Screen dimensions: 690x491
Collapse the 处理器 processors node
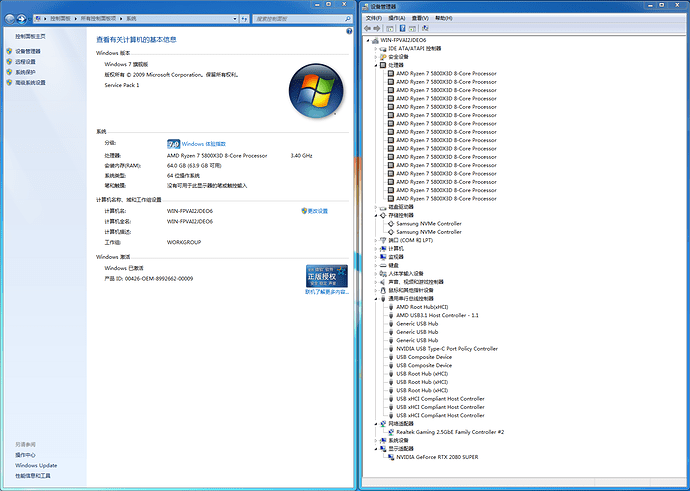pos(376,65)
